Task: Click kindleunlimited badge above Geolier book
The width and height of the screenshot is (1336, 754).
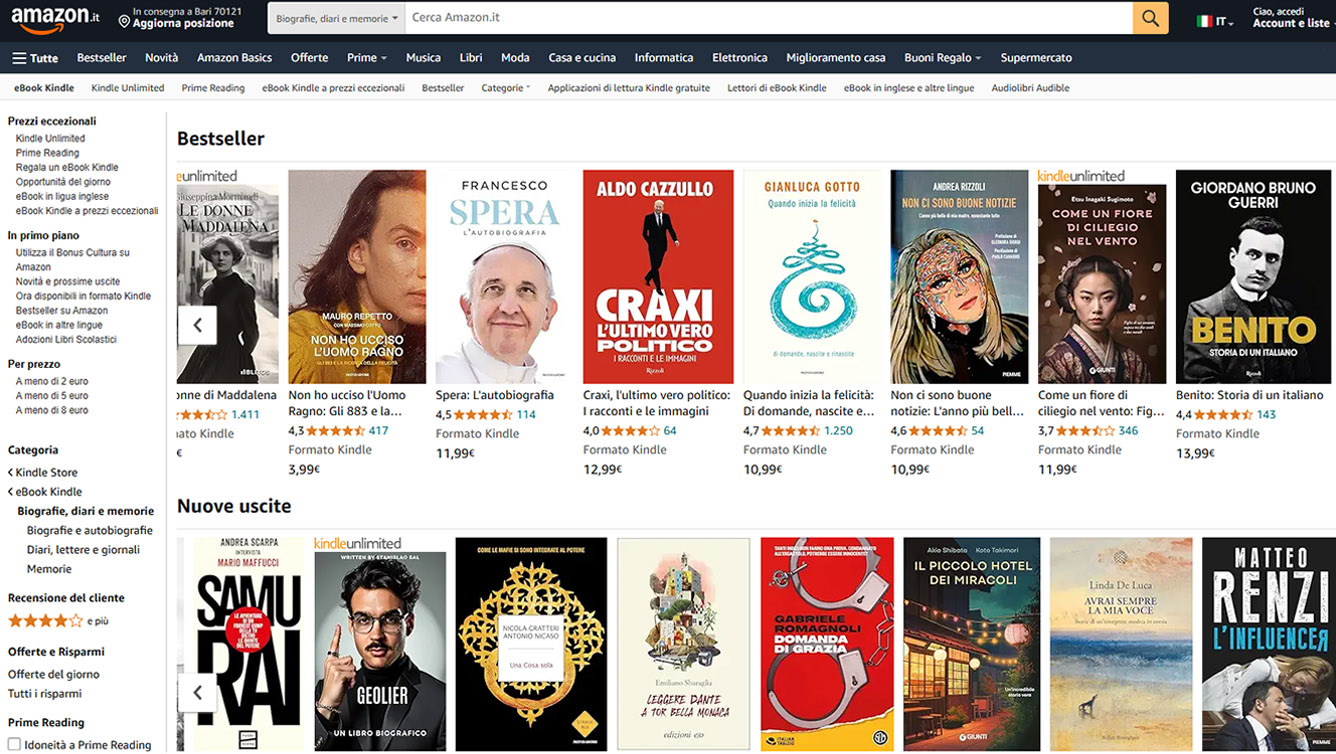Action: click(x=357, y=543)
